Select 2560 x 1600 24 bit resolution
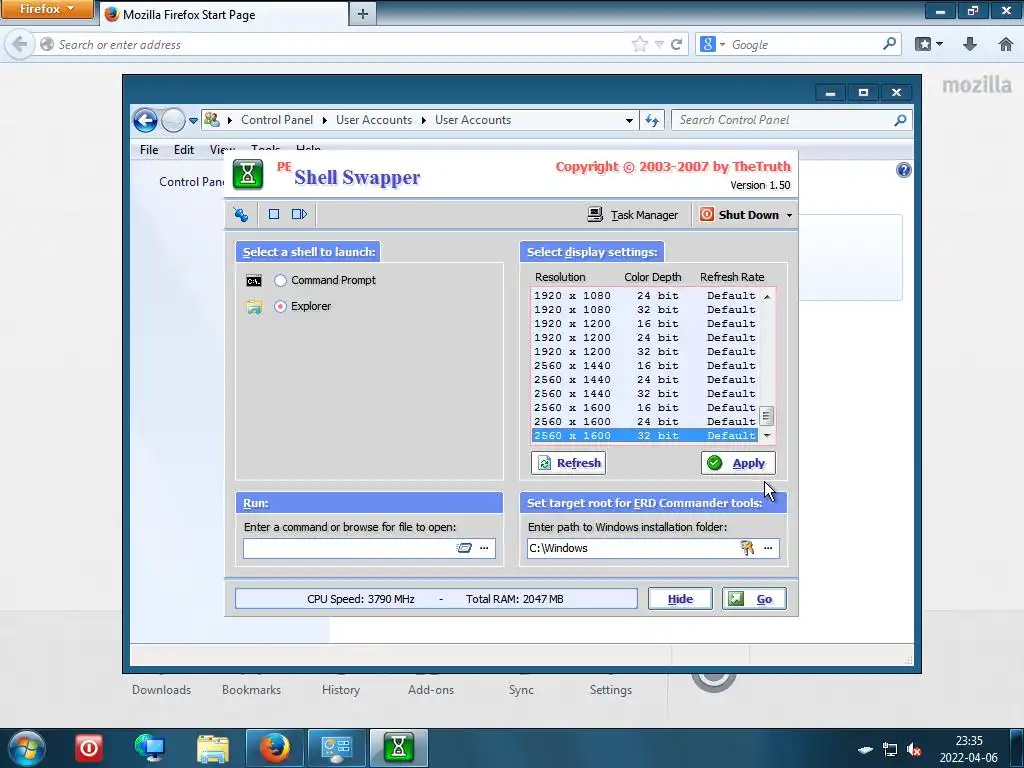 pos(645,422)
